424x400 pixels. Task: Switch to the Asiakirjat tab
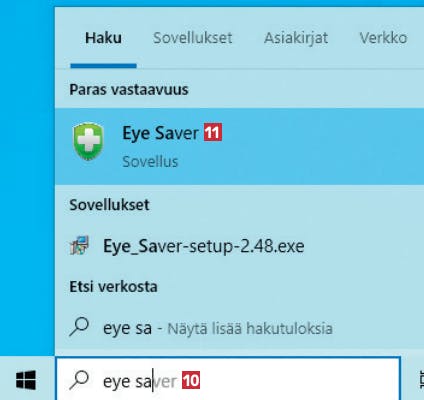[x=296, y=38]
